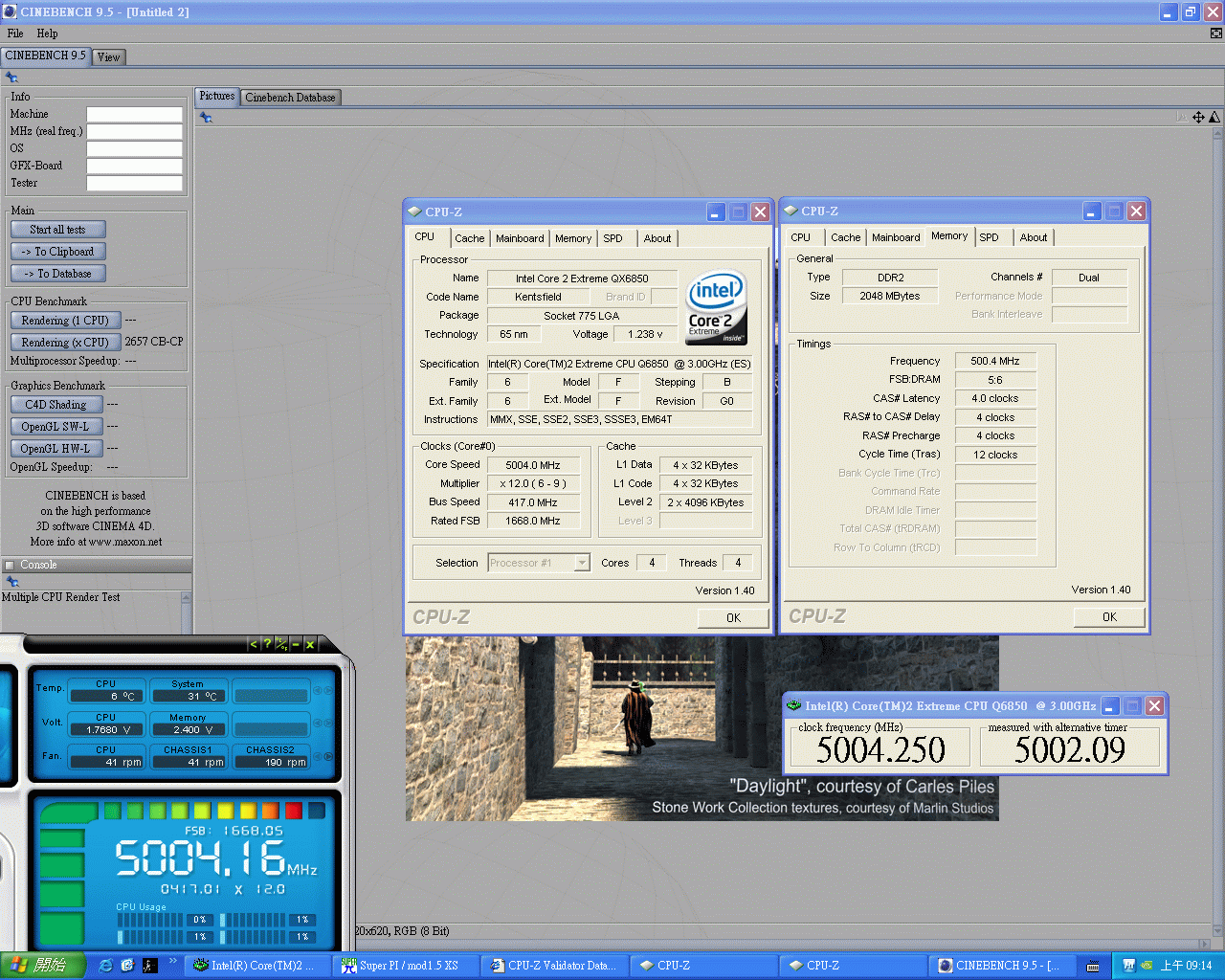Screen dimensions: 1225x980
Task: Click the pin icon under CINEBENCH 9.5 tab
Action: click(x=11, y=78)
